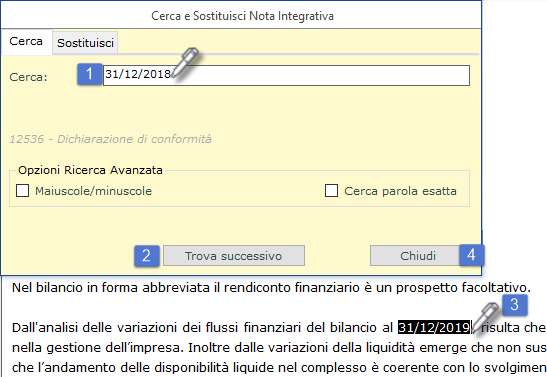The width and height of the screenshot is (547, 377).
Task: Click the Cerca: label left of the field
Action: tap(28, 77)
